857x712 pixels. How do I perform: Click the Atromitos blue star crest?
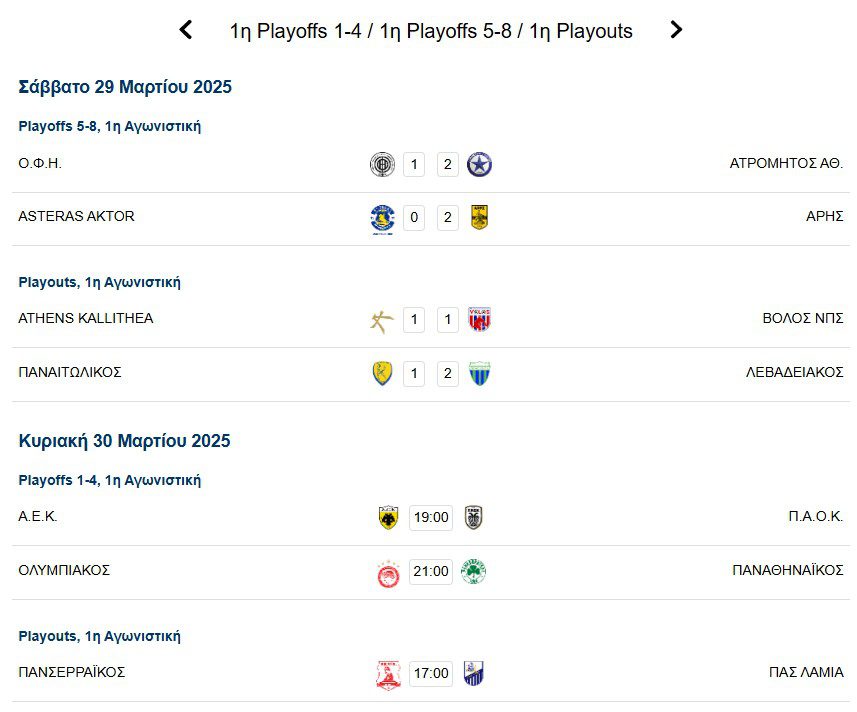[479, 164]
